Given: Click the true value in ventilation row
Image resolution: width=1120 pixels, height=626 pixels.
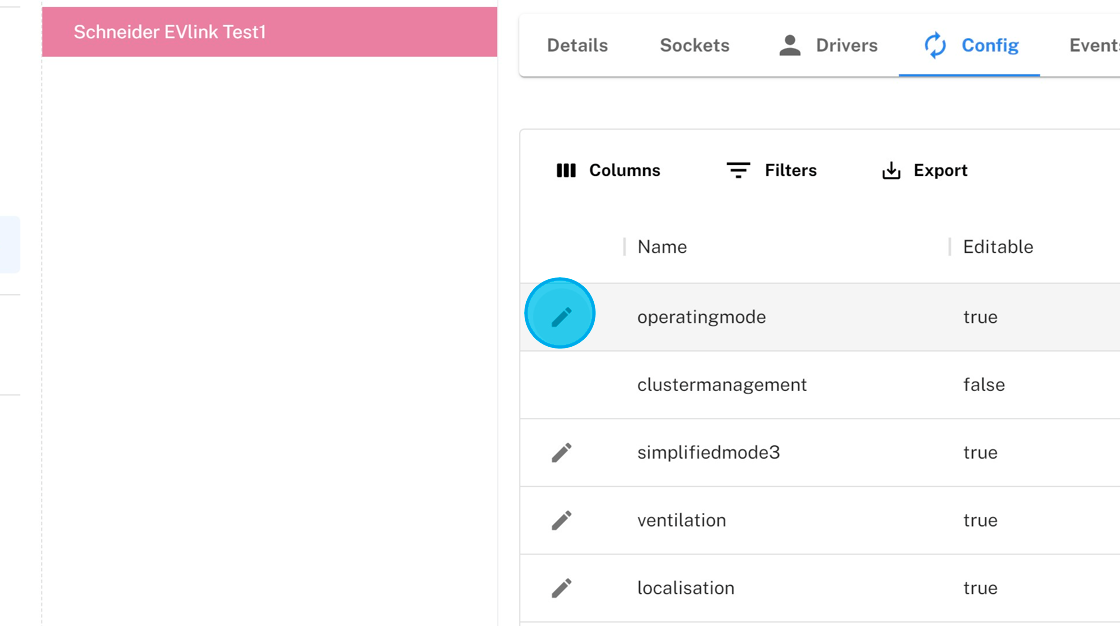Looking at the screenshot, I should 979,520.
